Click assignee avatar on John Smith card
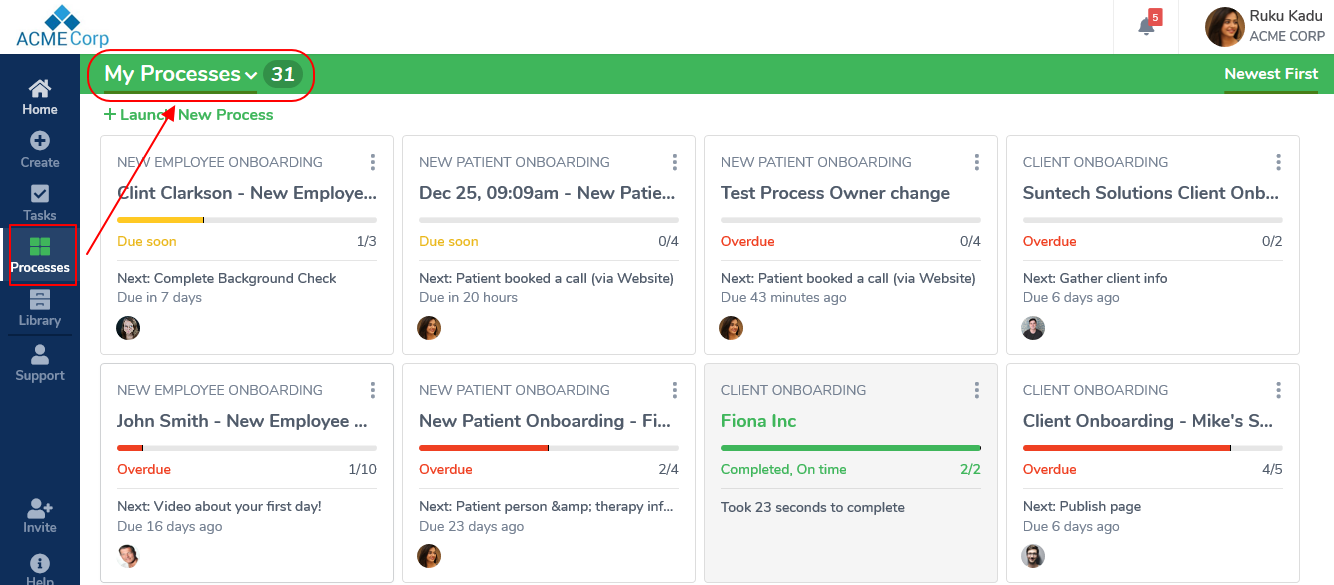 click(128, 556)
